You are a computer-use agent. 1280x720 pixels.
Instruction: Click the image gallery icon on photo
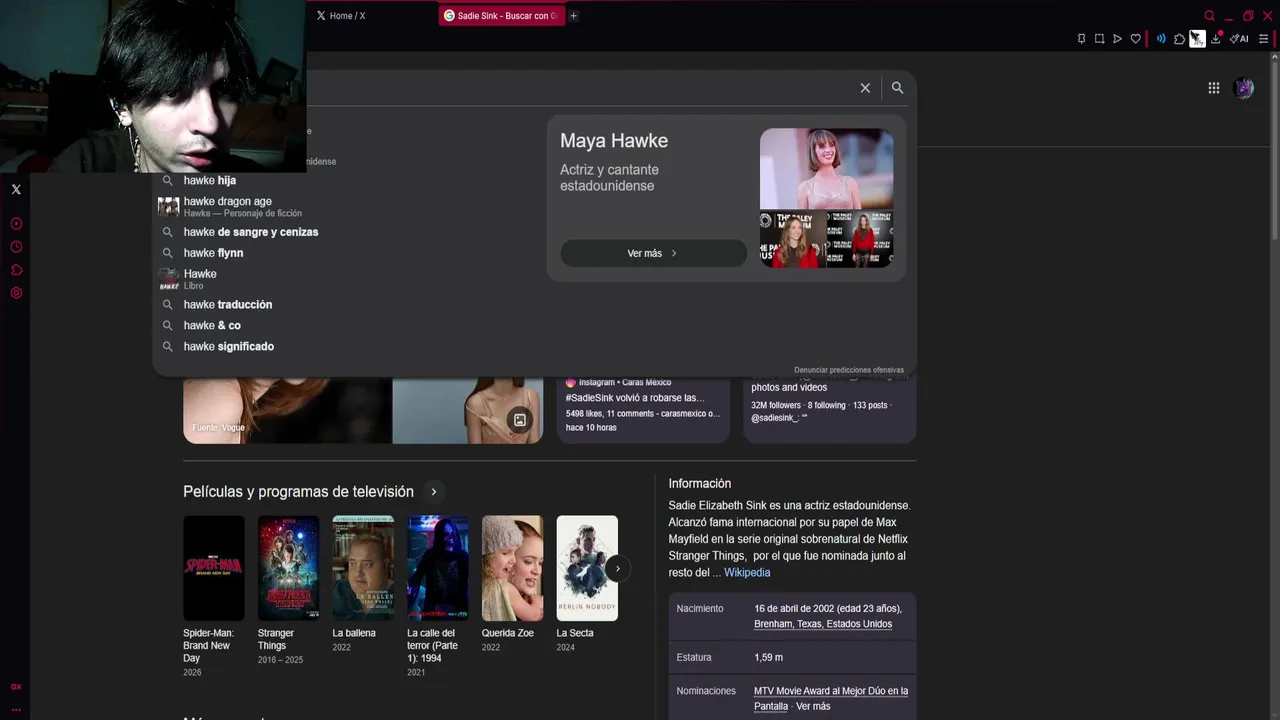[520, 420]
